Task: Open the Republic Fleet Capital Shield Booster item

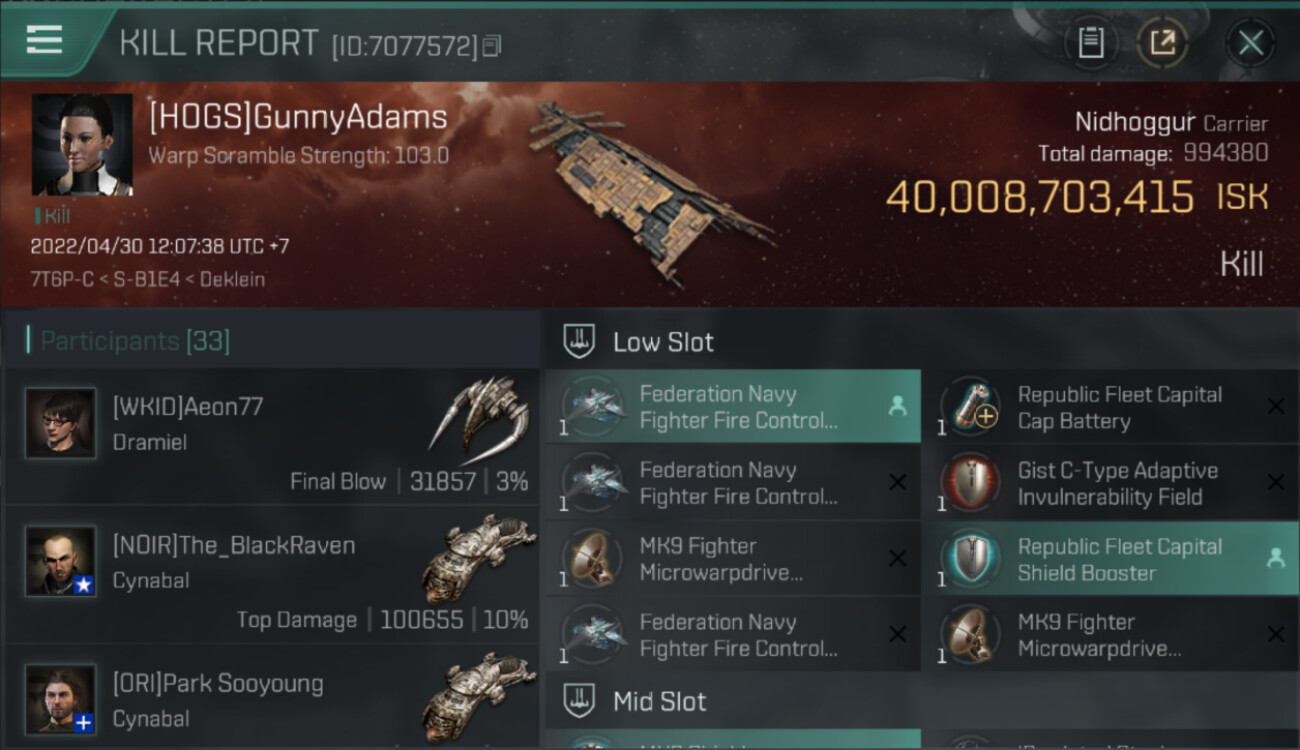Action: point(1119,559)
